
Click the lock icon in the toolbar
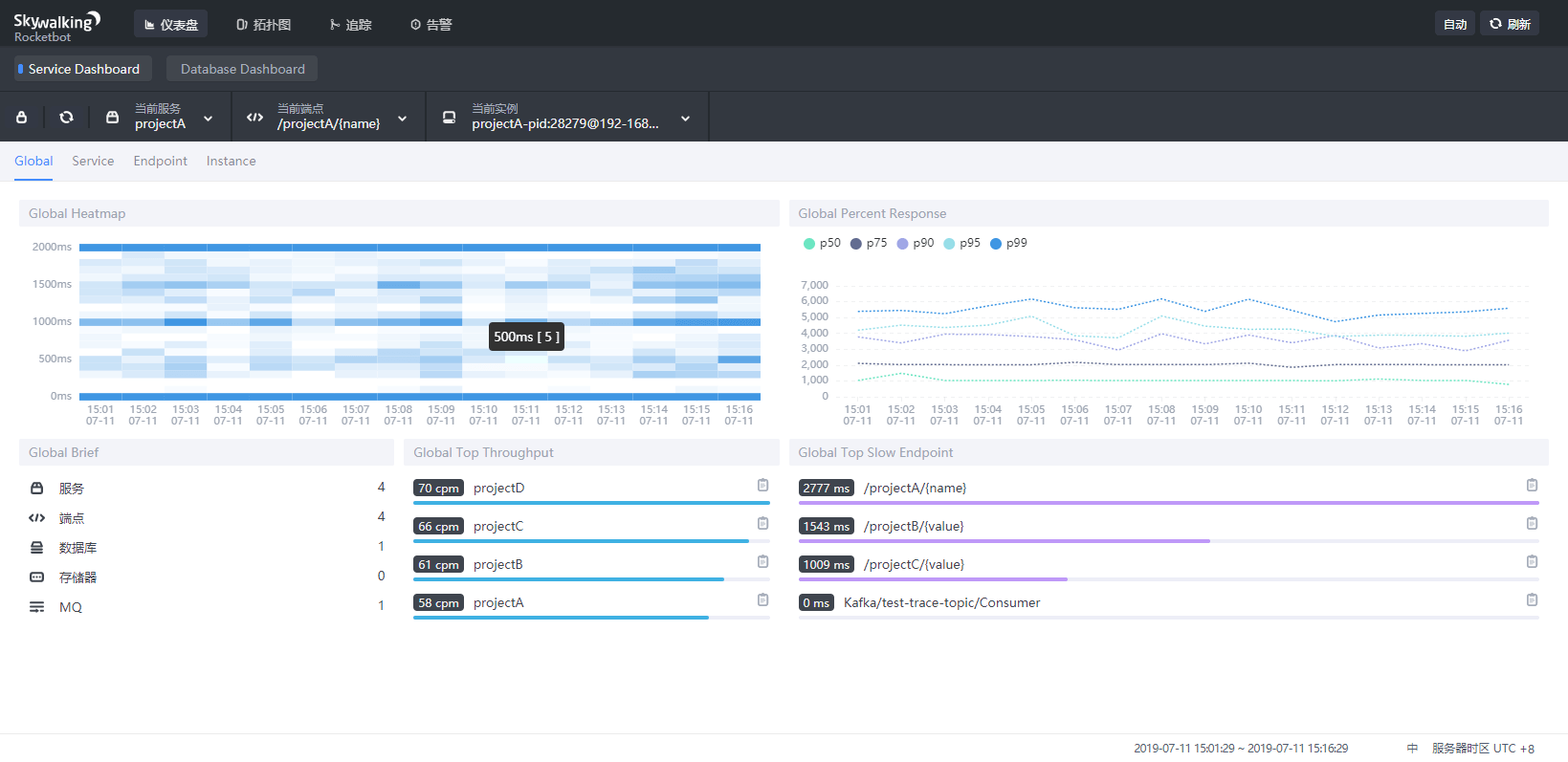click(22, 118)
